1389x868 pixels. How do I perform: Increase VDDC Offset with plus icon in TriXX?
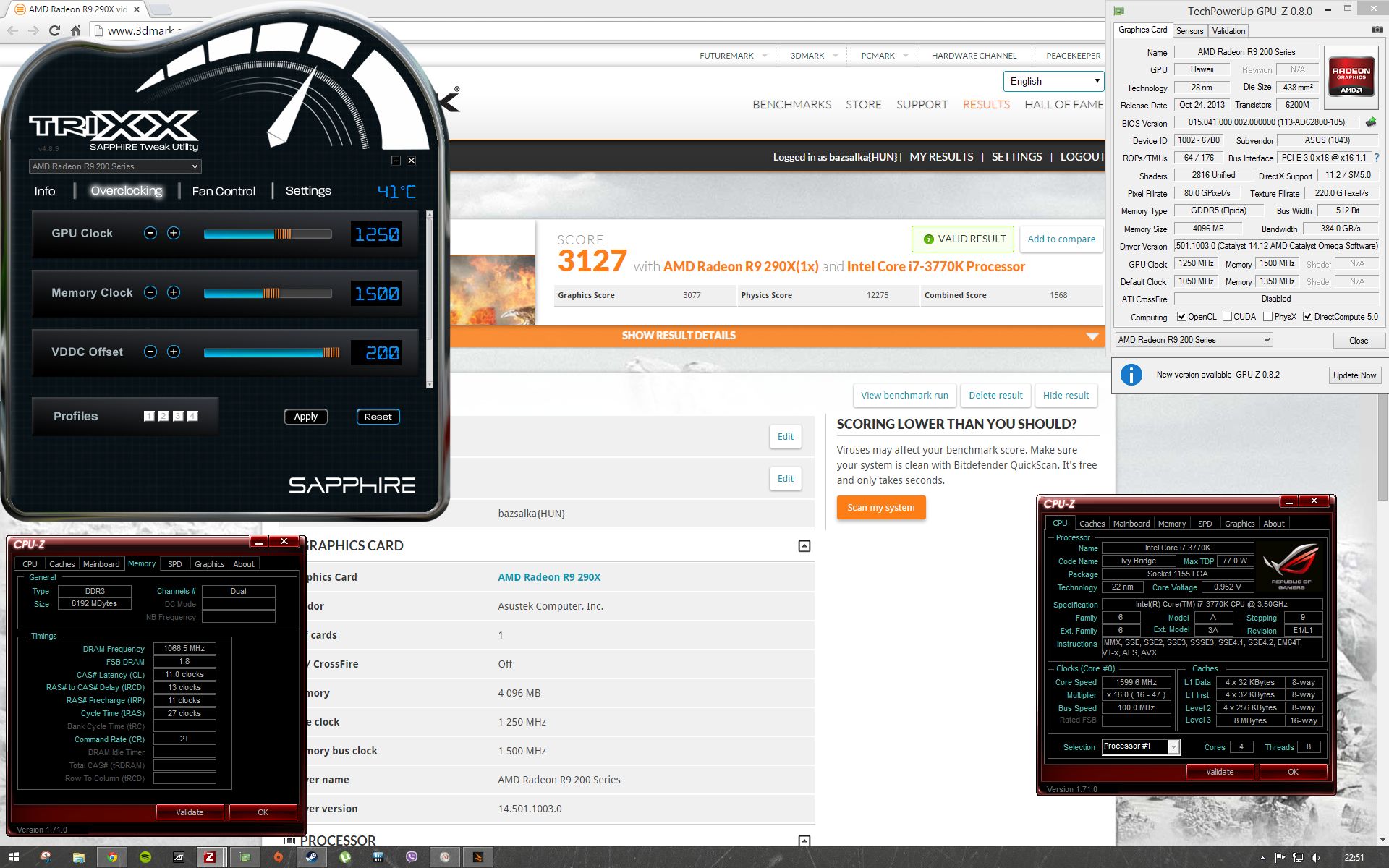174,352
